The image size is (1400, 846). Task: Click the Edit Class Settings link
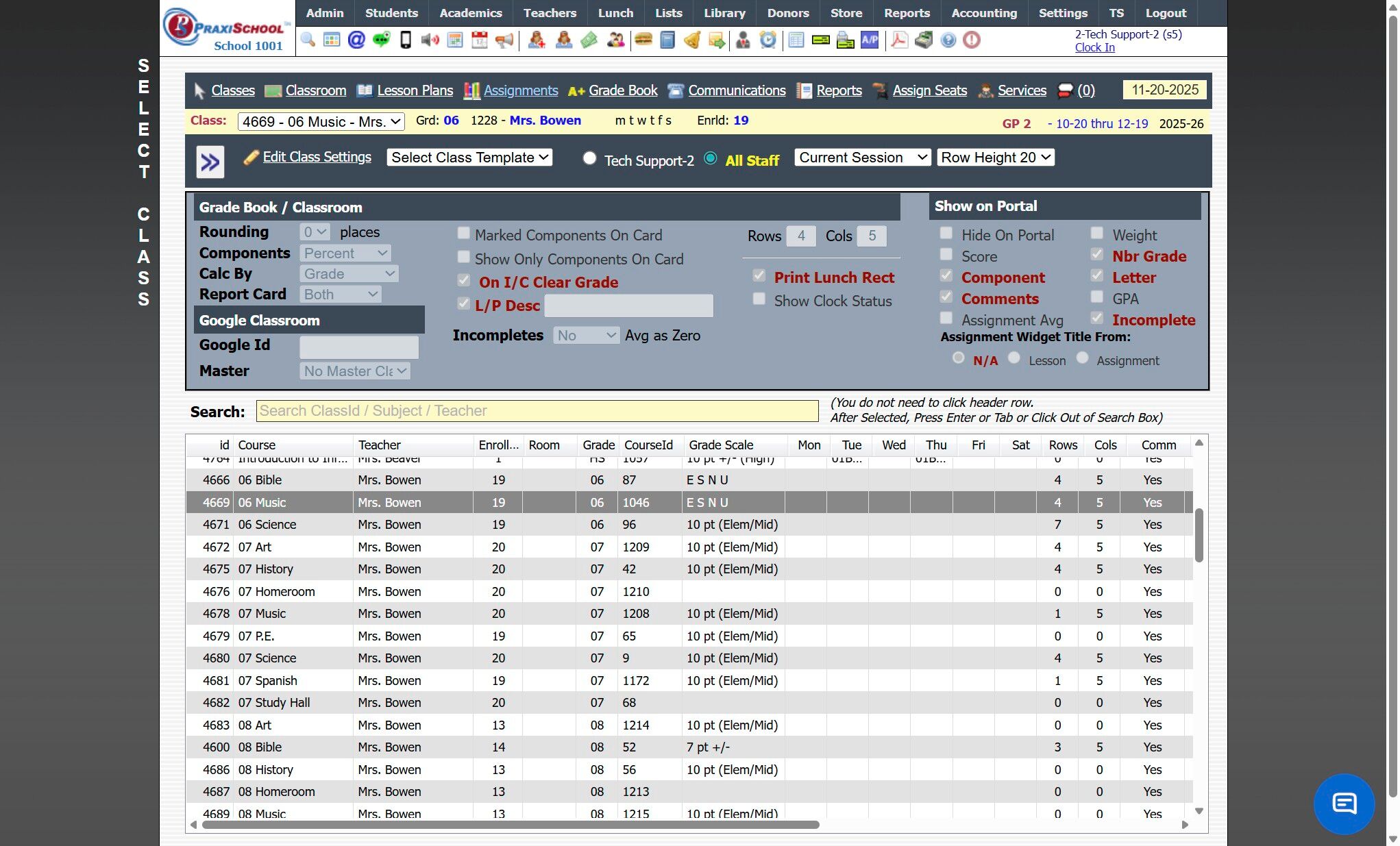click(317, 157)
